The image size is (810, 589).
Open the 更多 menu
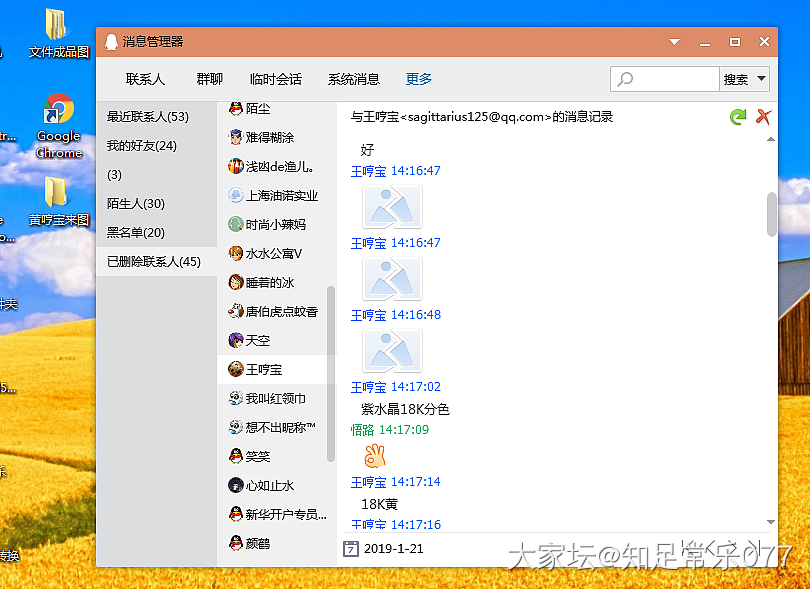(x=419, y=79)
